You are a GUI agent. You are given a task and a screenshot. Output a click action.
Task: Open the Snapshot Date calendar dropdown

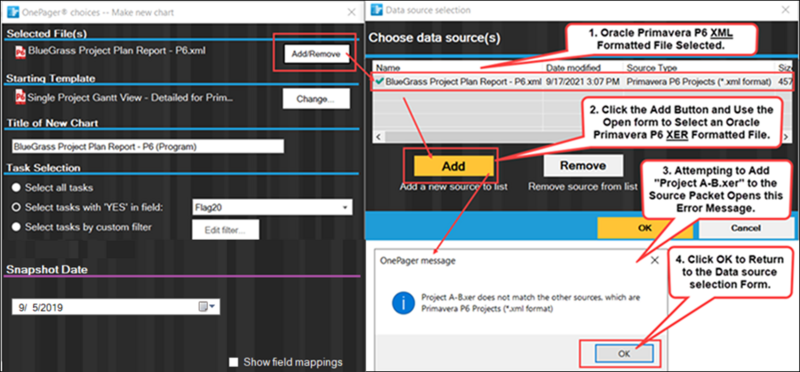(207, 307)
